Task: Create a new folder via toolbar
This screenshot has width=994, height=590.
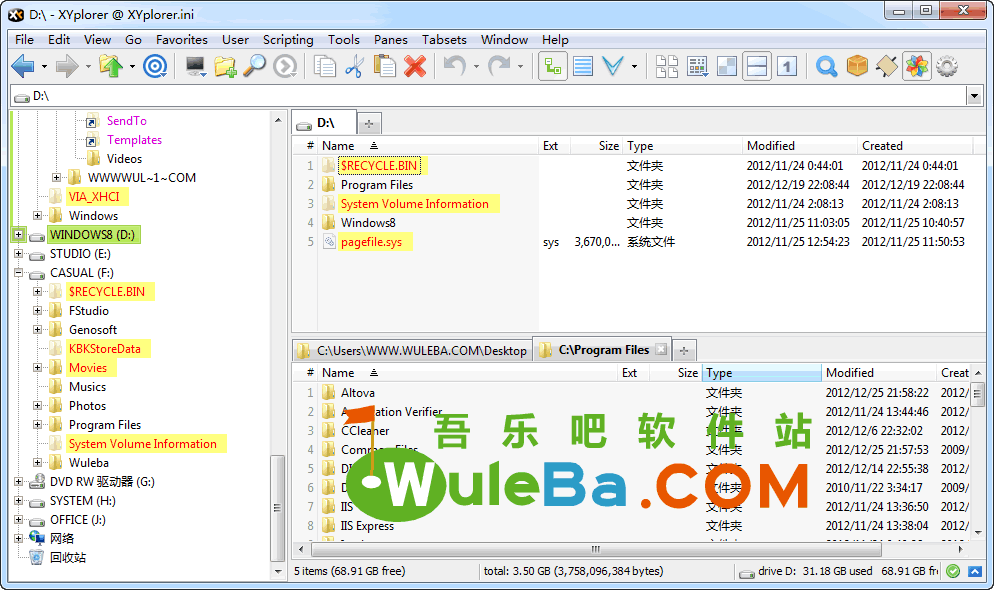Action: (225, 66)
